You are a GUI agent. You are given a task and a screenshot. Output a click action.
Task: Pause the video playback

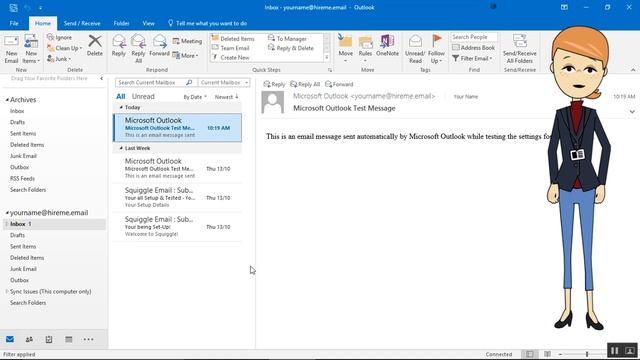point(614,351)
